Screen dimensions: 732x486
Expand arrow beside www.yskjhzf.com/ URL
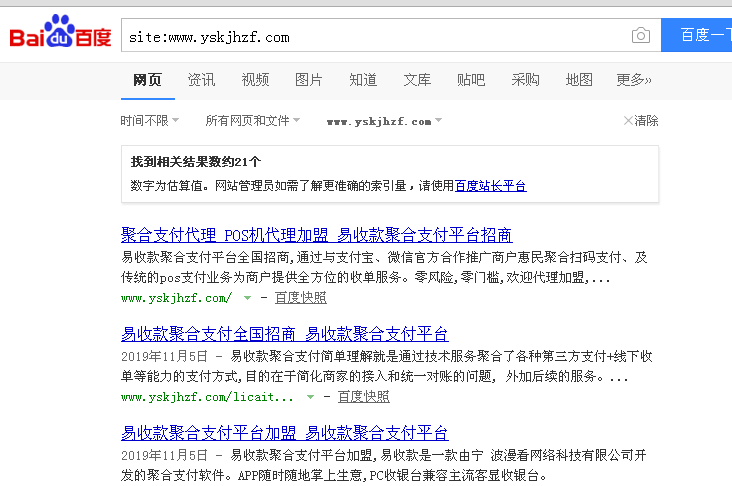tap(247, 298)
